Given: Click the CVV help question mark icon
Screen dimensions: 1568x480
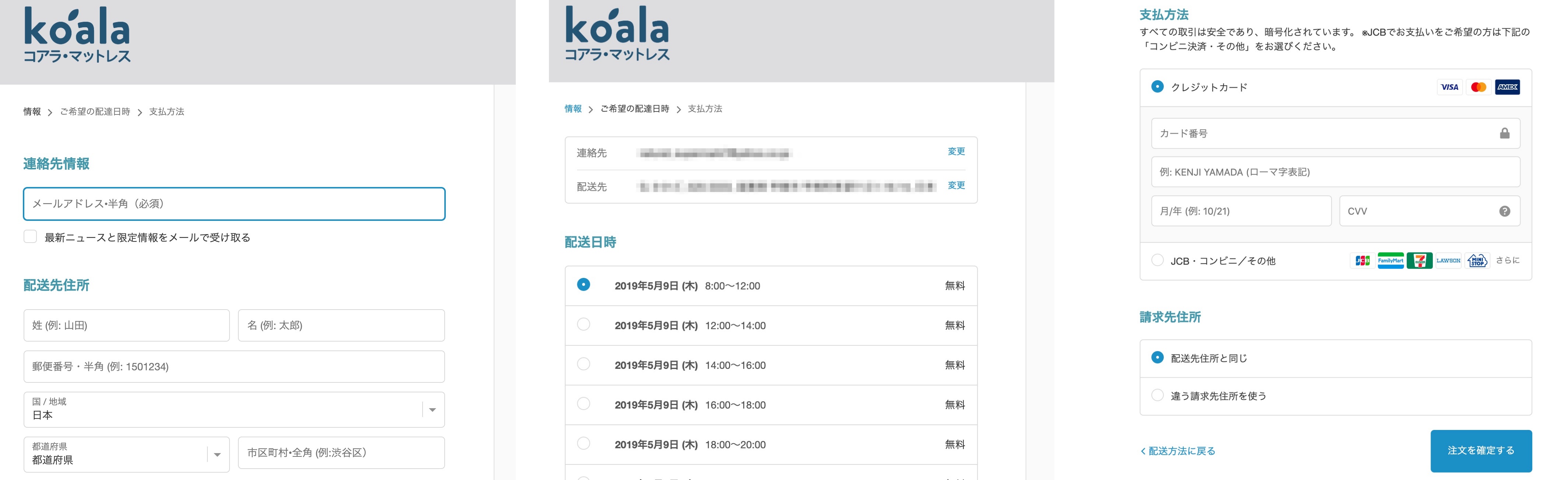Looking at the screenshot, I should pos(1504,211).
